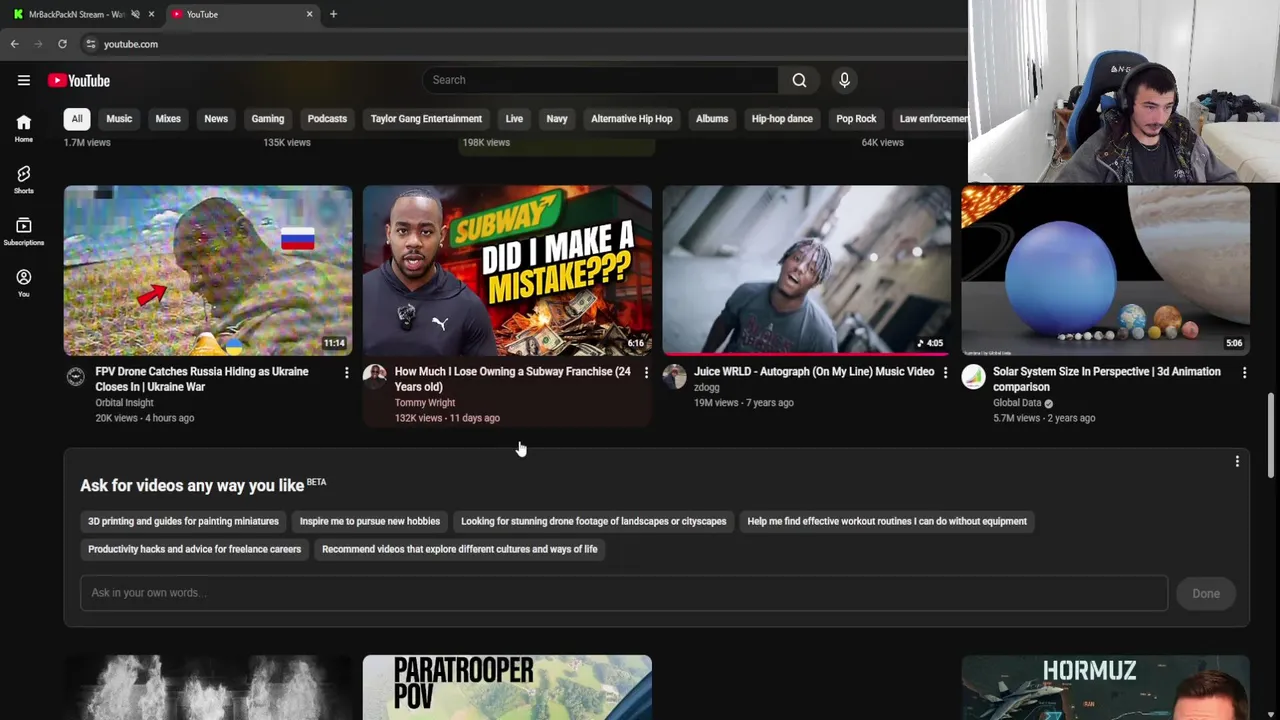Select the Mixes filter chip
The image size is (1280, 720).
click(168, 119)
